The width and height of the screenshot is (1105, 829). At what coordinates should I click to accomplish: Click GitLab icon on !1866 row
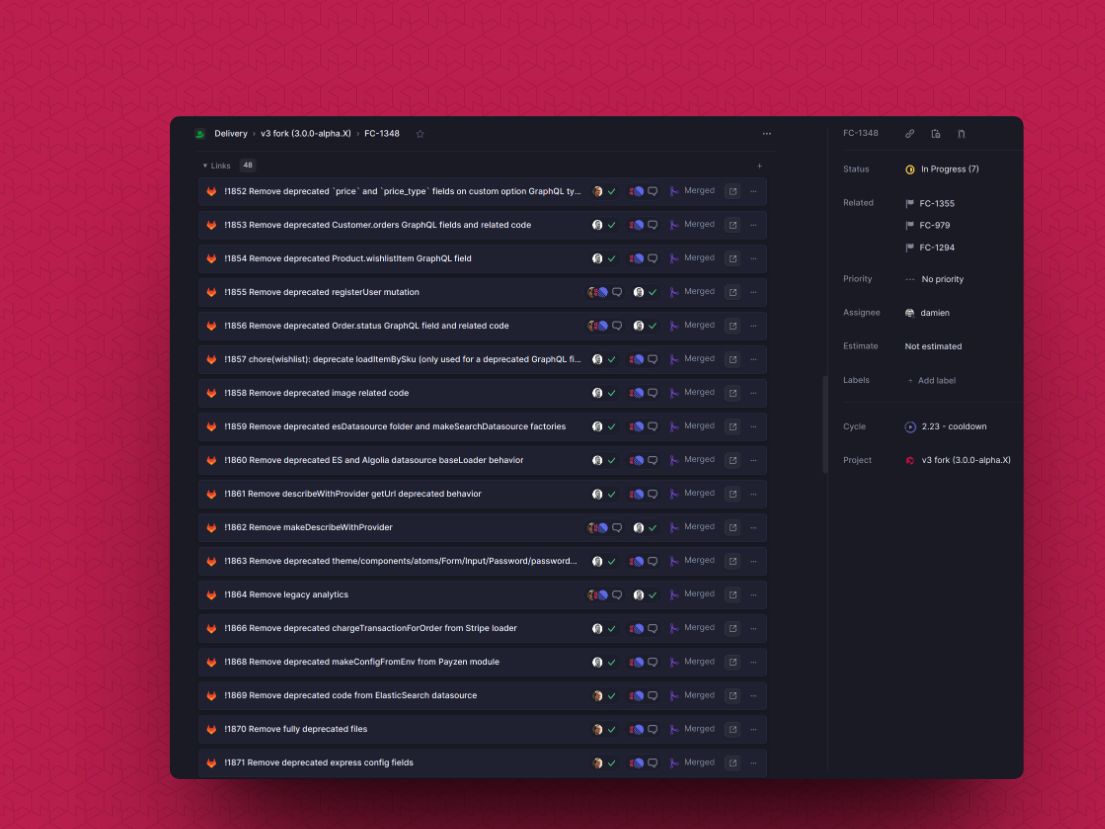(x=211, y=628)
